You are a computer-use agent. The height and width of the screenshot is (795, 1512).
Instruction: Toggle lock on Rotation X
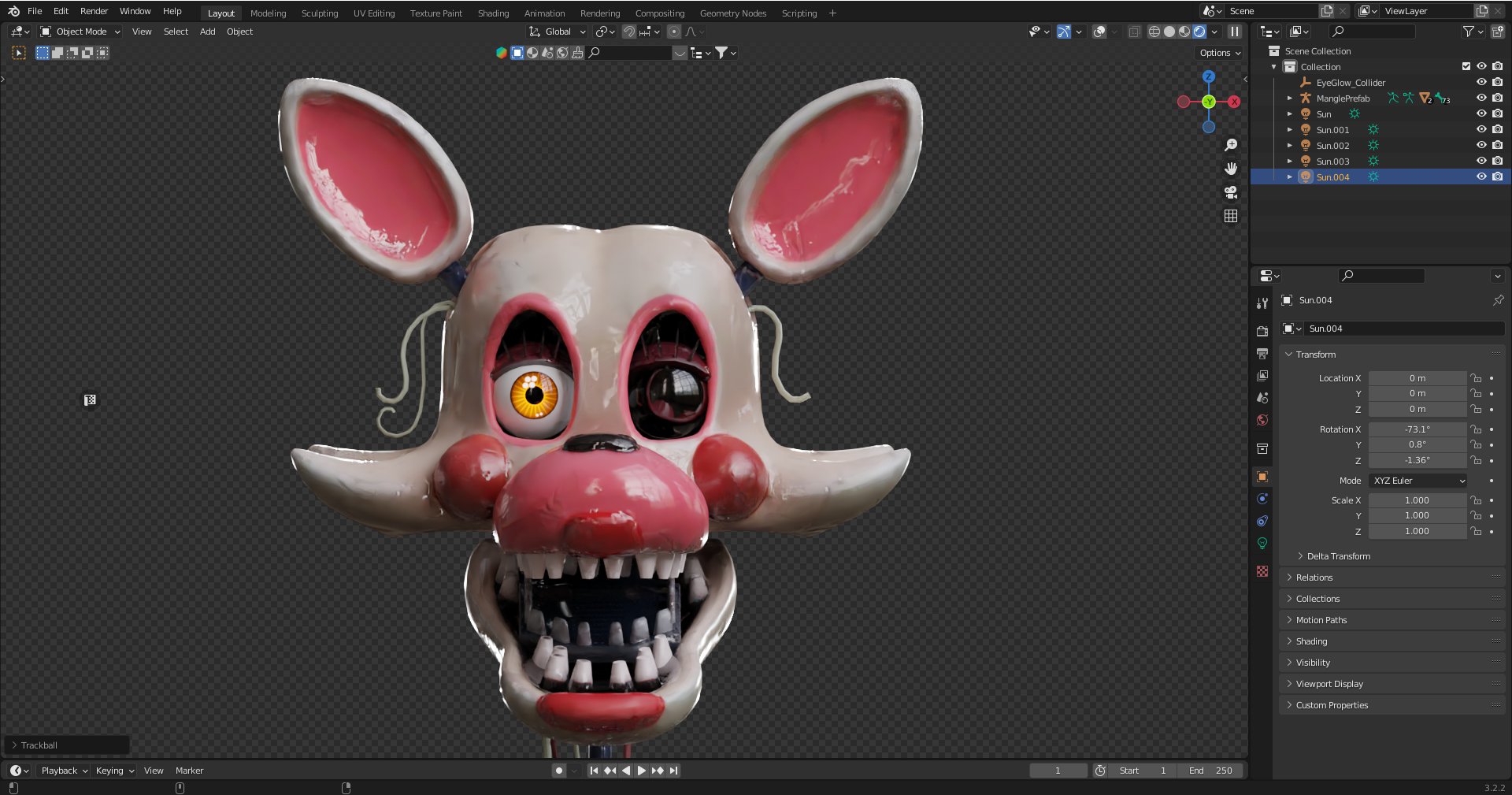click(x=1476, y=429)
